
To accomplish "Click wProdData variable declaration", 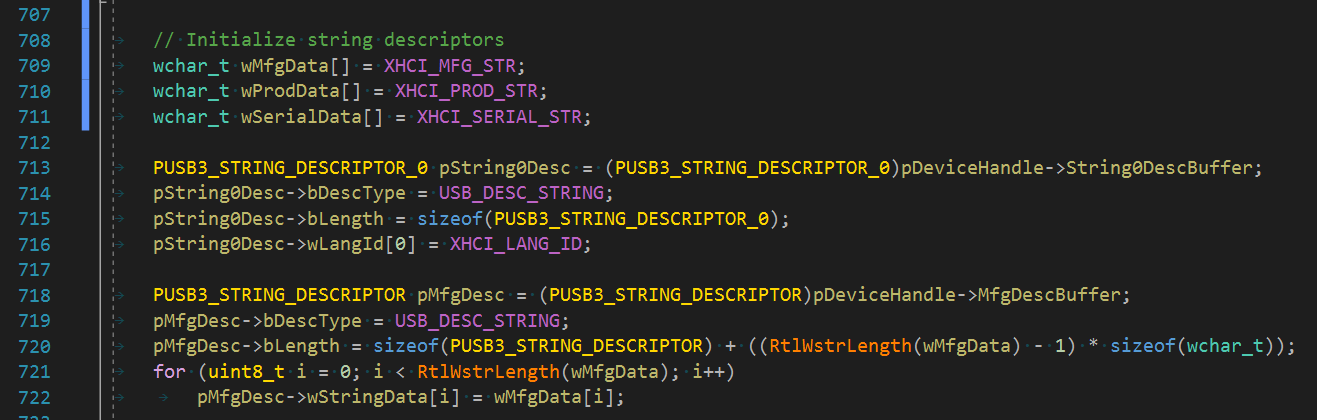I will pyautogui.click(x=299, y=91).
